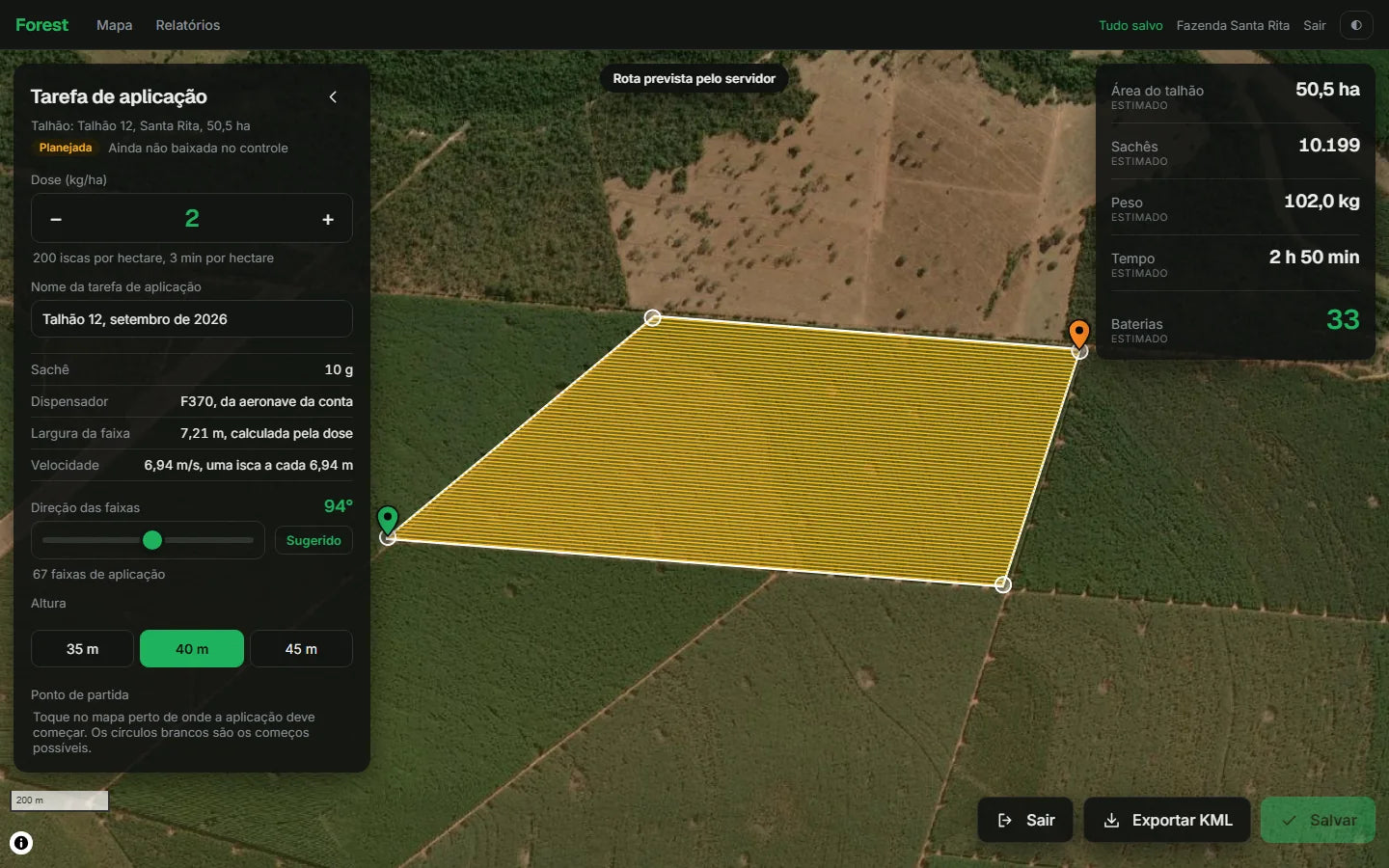
Task: Apply the Sugerido direction button
Action: 313,540
